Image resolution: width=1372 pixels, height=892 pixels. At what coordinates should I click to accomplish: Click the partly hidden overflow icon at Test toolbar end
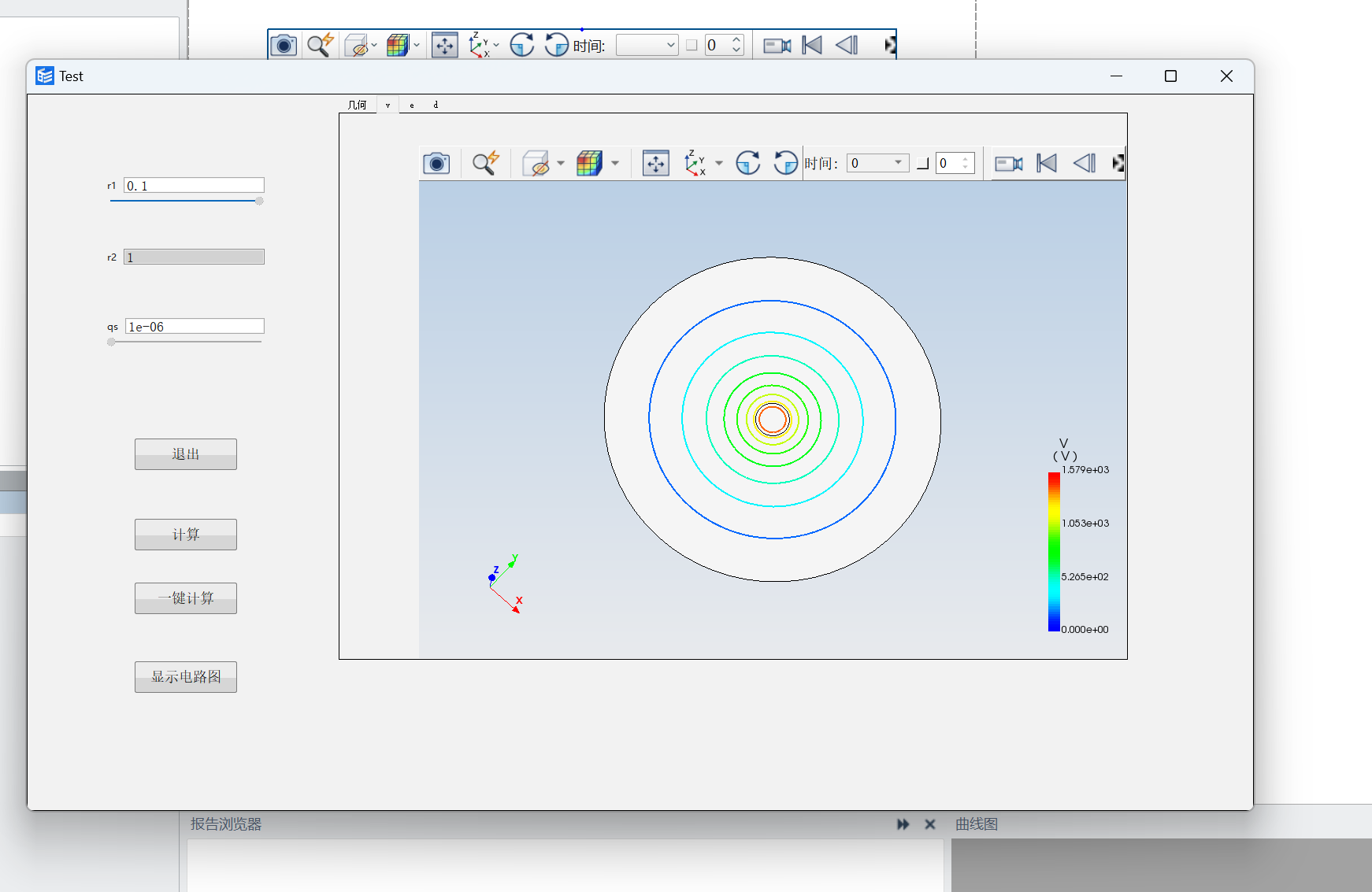[x=1118, y=163]
